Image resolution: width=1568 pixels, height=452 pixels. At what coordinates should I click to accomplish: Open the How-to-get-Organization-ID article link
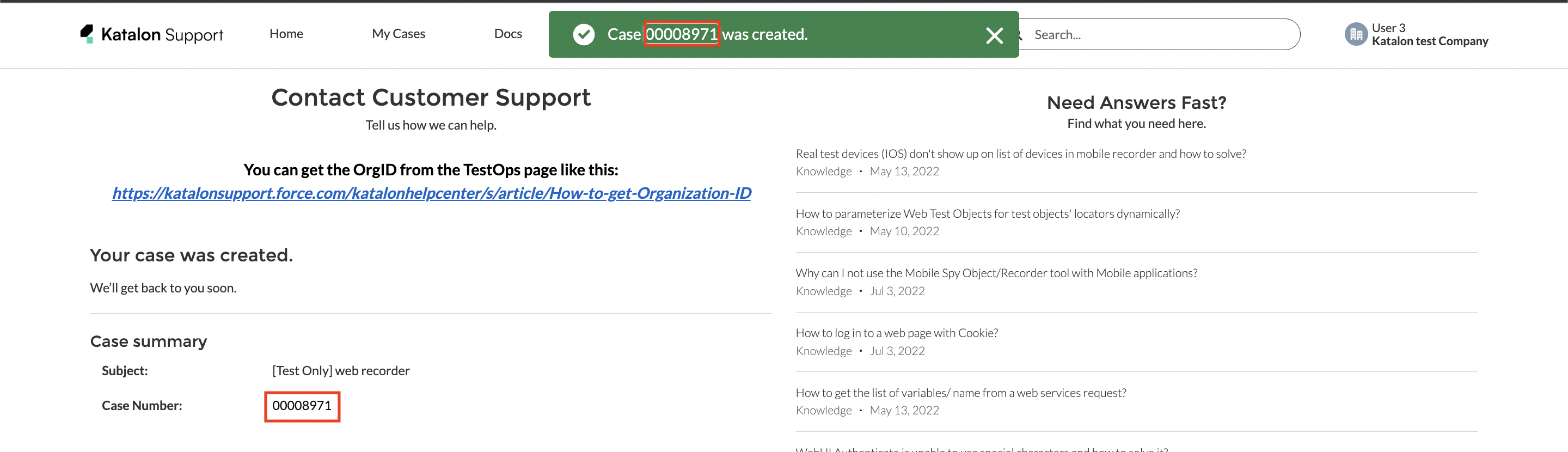point(431,193)
